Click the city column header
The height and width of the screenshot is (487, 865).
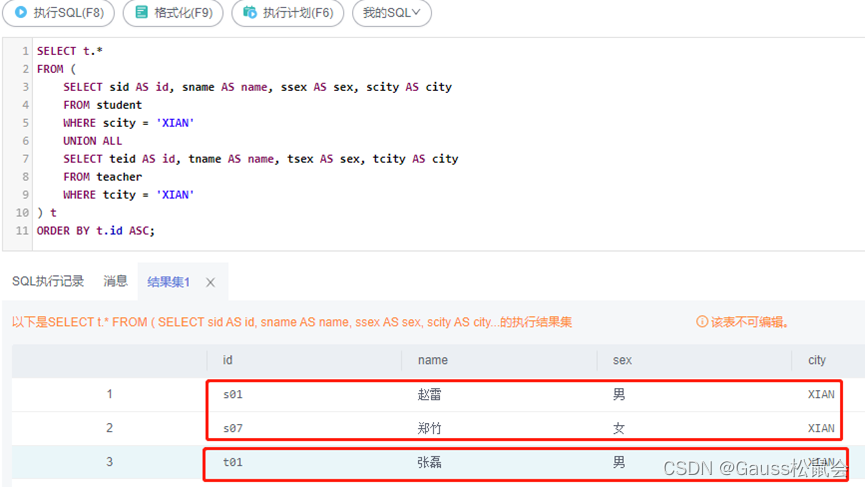[x=816, y=360]
